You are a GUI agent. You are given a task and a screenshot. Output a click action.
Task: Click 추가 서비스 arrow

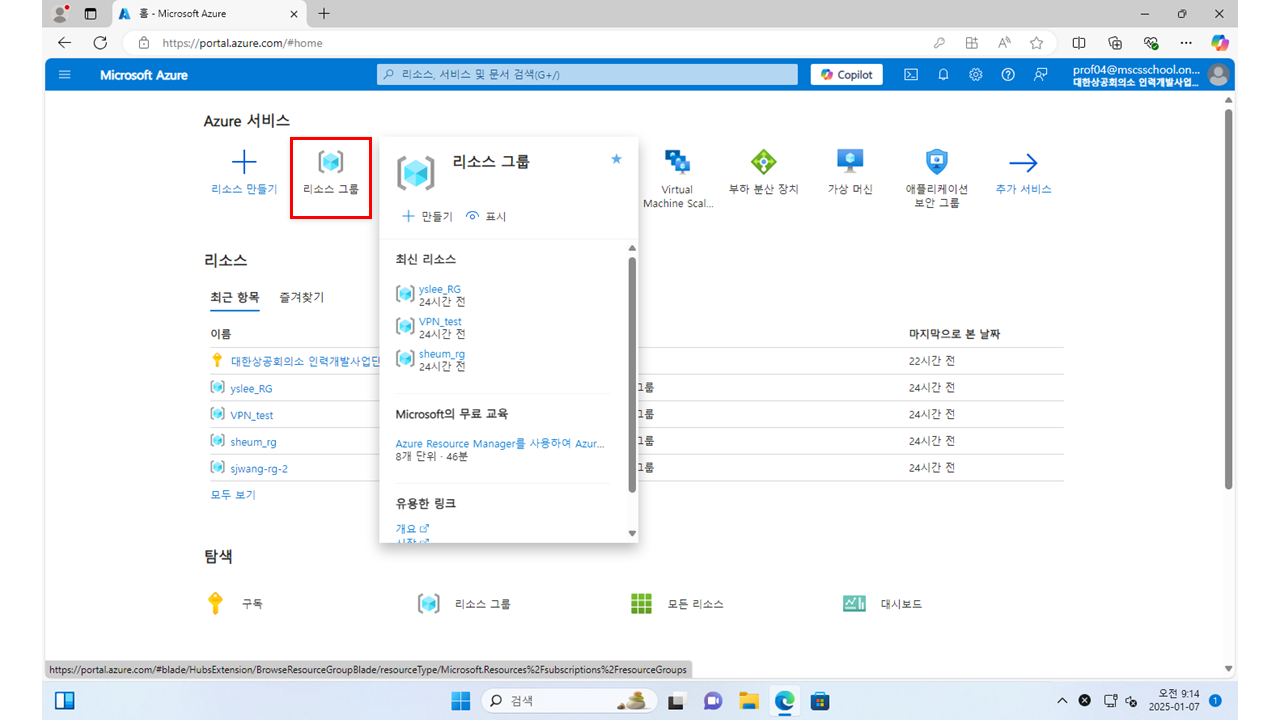[x=1023, y=163]
